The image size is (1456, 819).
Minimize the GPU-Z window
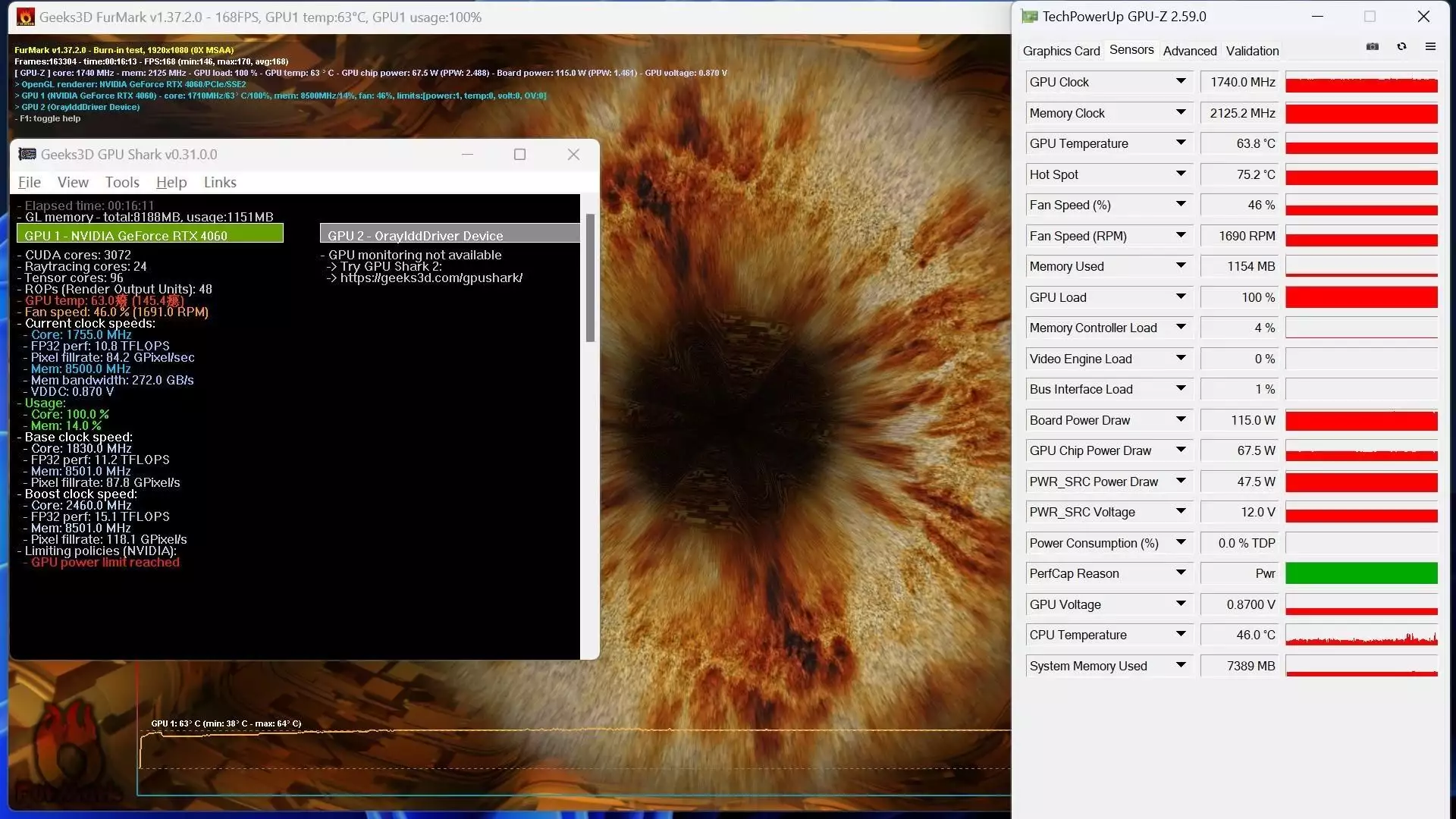pyautogui.click(x=1317, y=16)
